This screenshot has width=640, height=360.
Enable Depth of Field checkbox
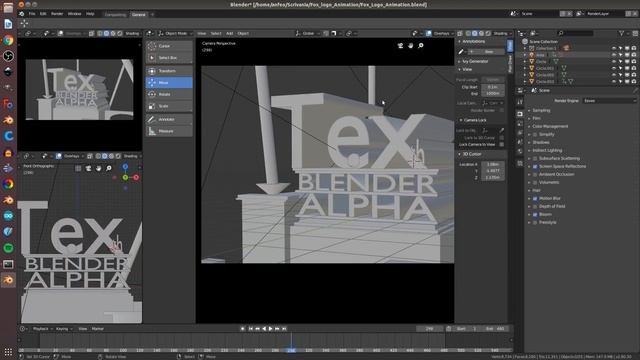click(x=535, y=207)
